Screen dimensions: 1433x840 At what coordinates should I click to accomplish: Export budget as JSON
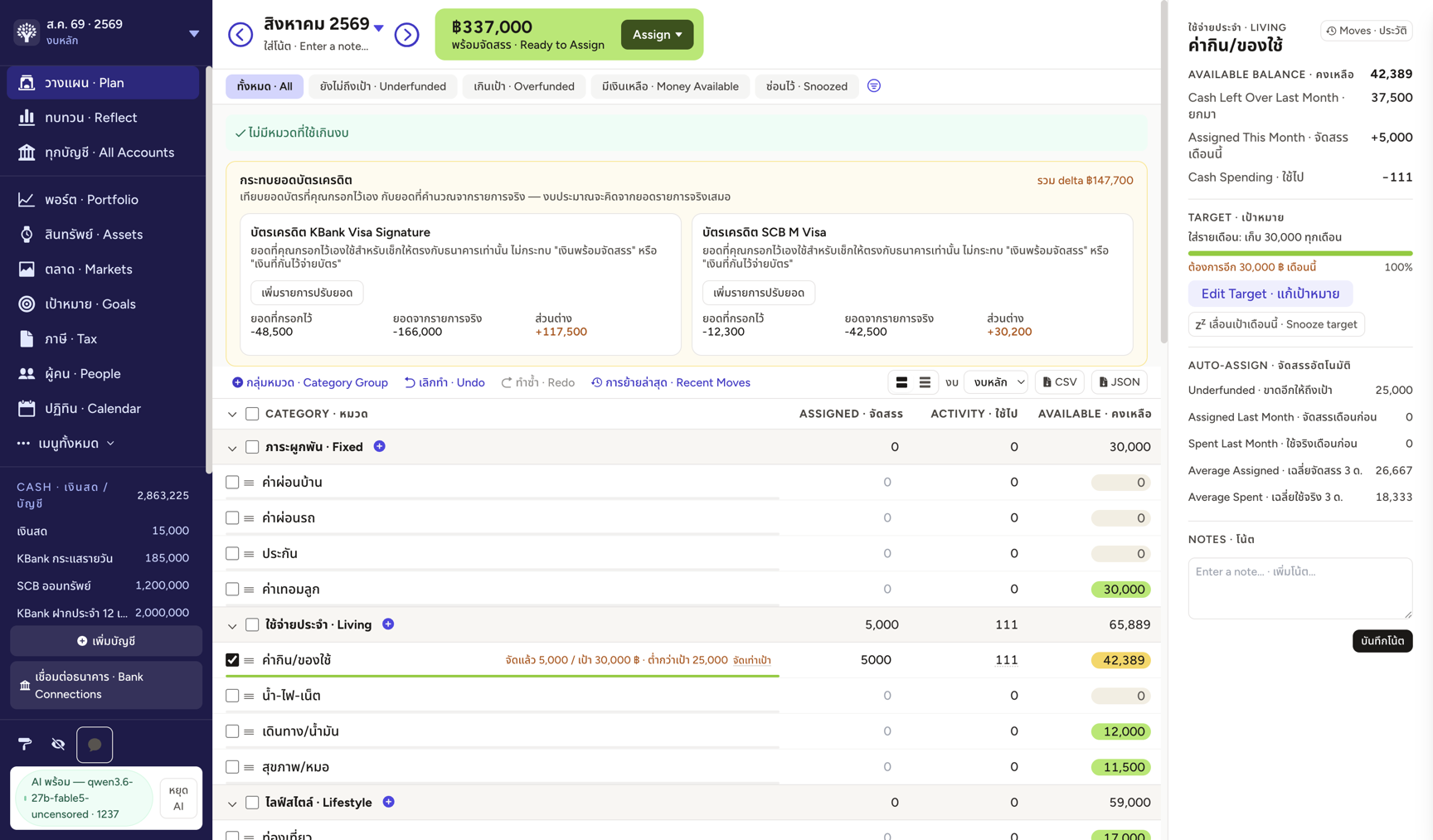(1120, 382)
